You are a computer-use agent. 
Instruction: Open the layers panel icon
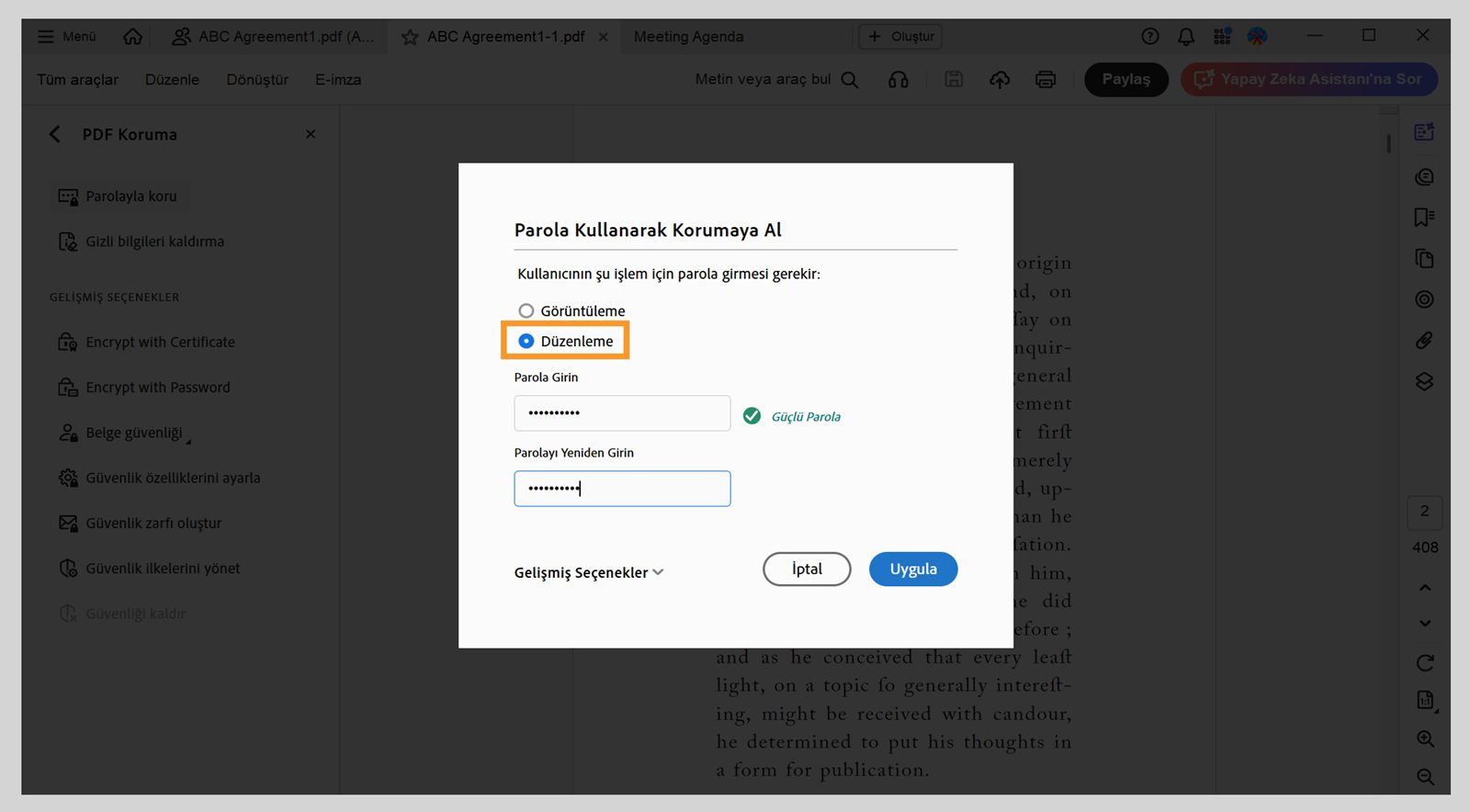(1425, 381)
